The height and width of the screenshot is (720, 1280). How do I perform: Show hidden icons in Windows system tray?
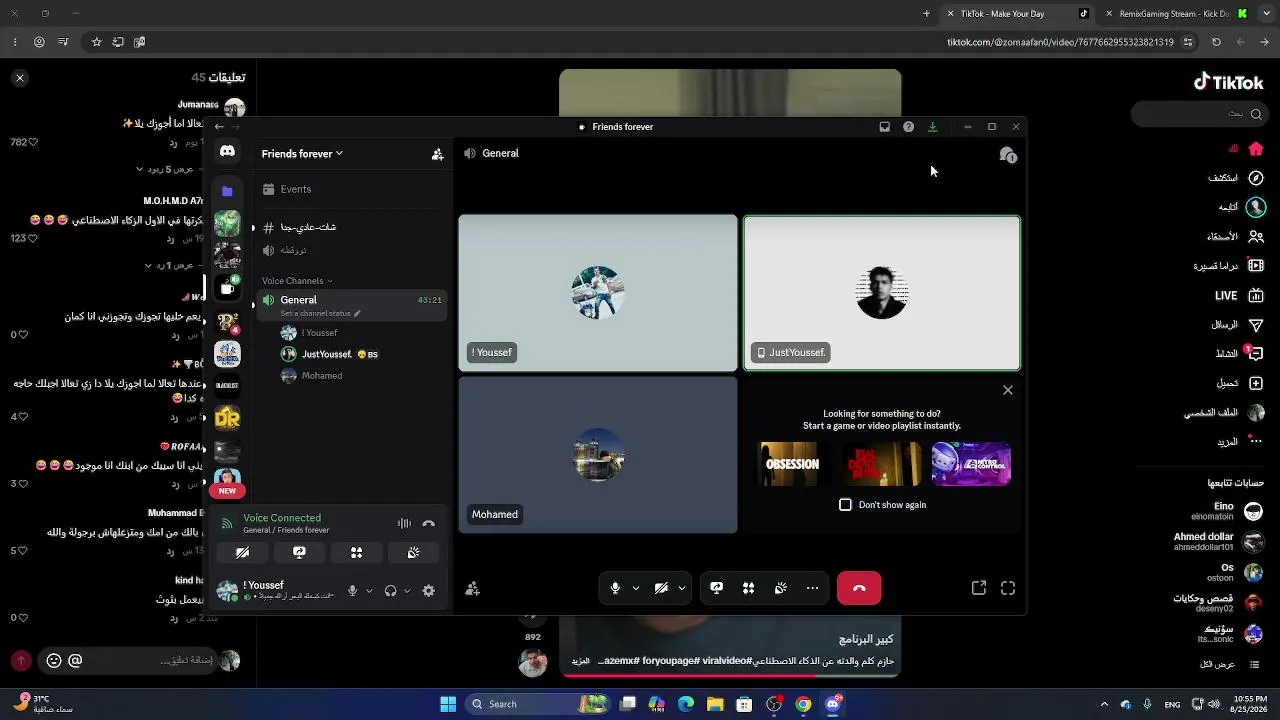[1104, 704]
